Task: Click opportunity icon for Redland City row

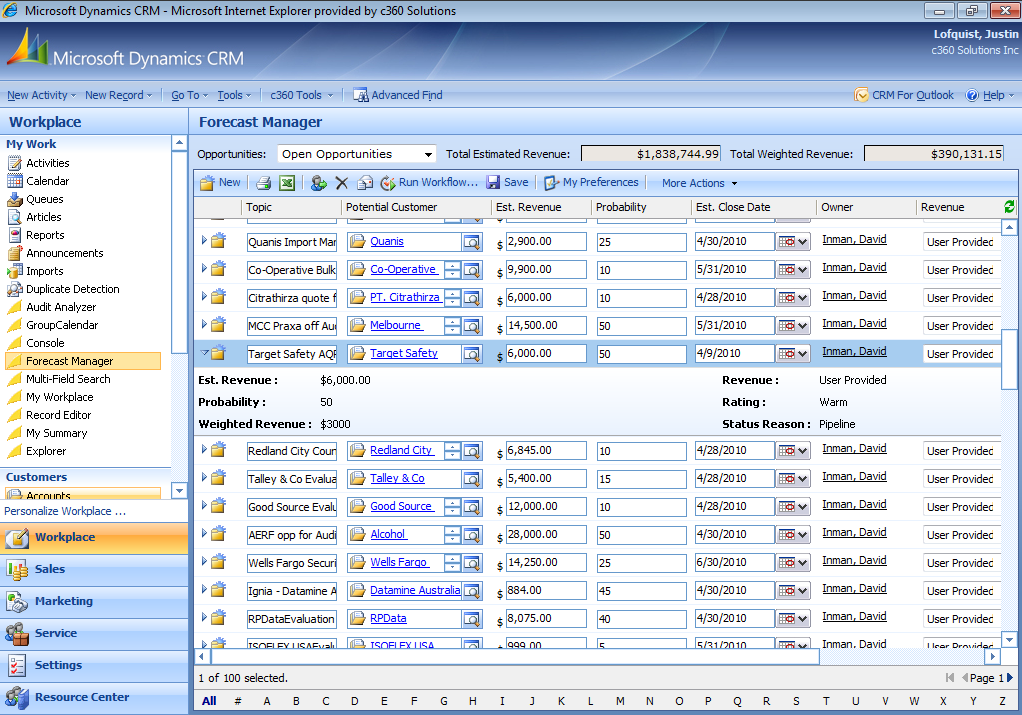Action: (x=218, y=450)
